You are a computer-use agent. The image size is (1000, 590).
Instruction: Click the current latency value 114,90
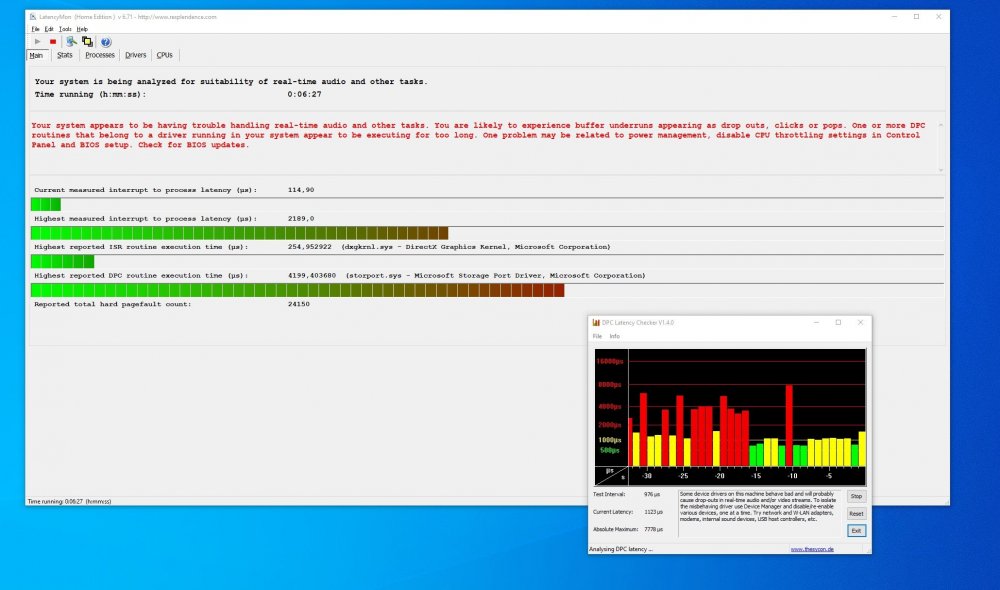[x=301, y=190]
